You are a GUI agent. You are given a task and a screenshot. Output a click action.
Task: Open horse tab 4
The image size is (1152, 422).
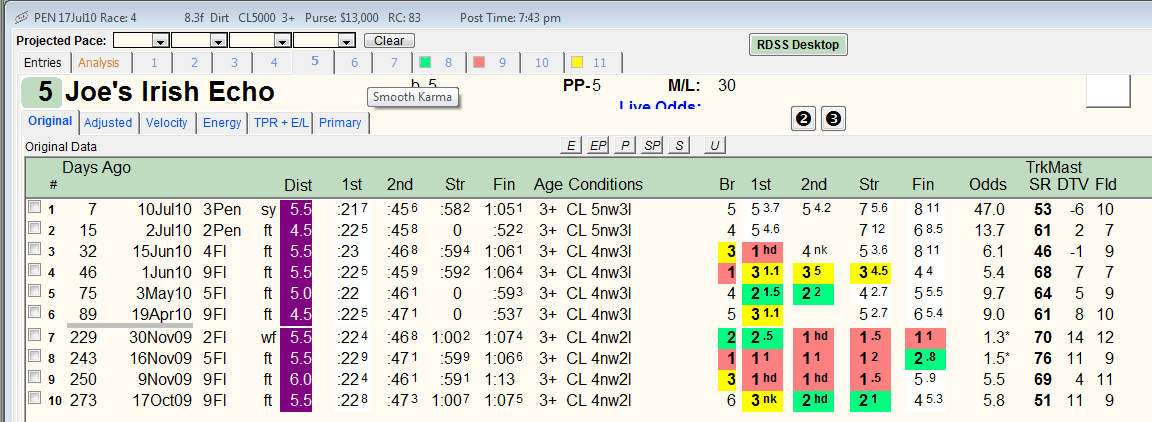273,62
